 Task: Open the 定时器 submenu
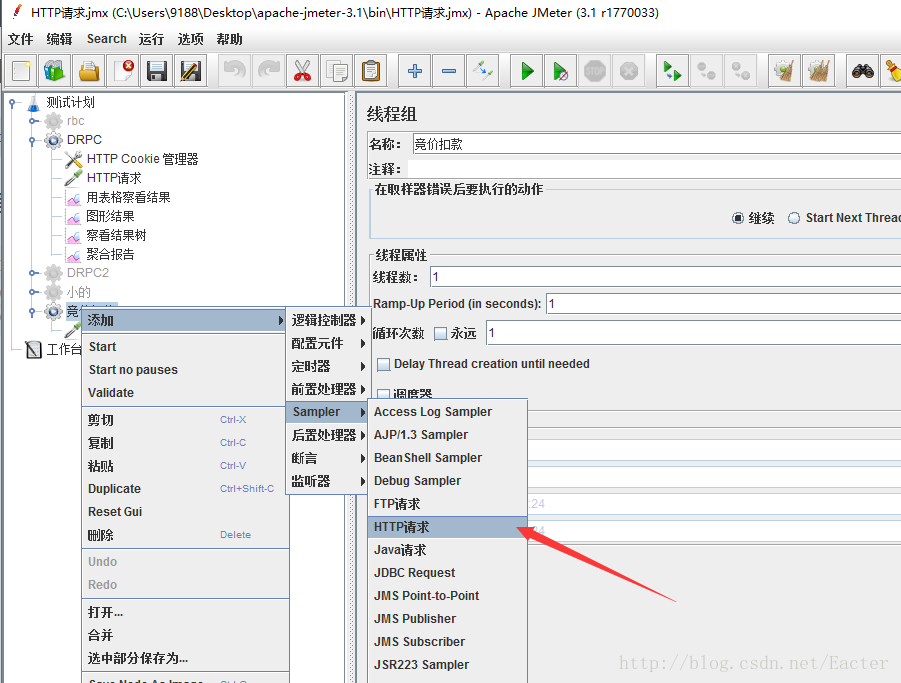[x=328, y=366]
